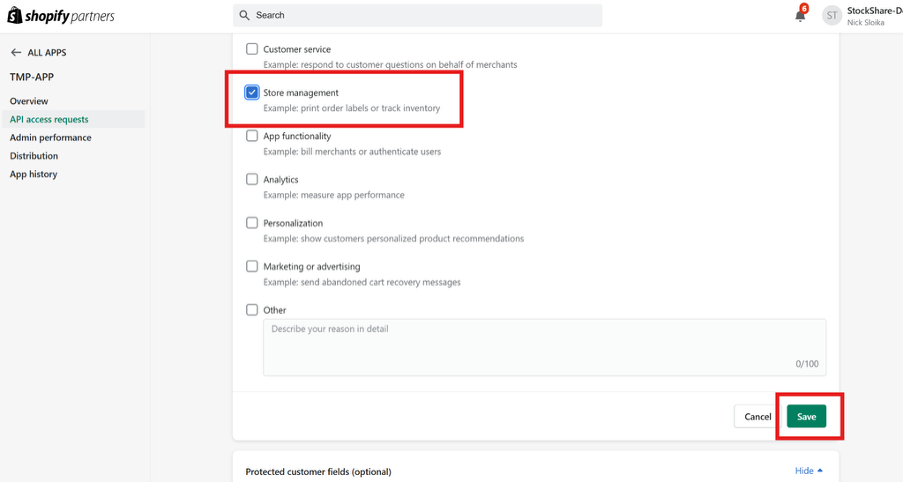The image size is (904, 482).
Task: Click the back arrow beside All Apps
Action: click(x=15, y=52)
